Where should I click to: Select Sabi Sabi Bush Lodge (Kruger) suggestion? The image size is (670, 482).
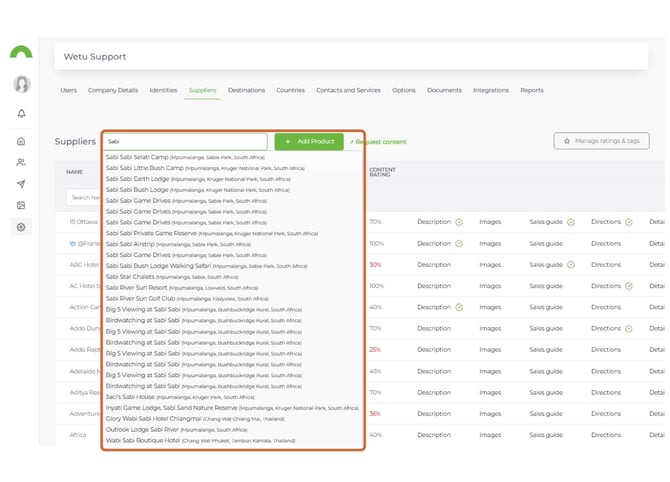[197, 190]
